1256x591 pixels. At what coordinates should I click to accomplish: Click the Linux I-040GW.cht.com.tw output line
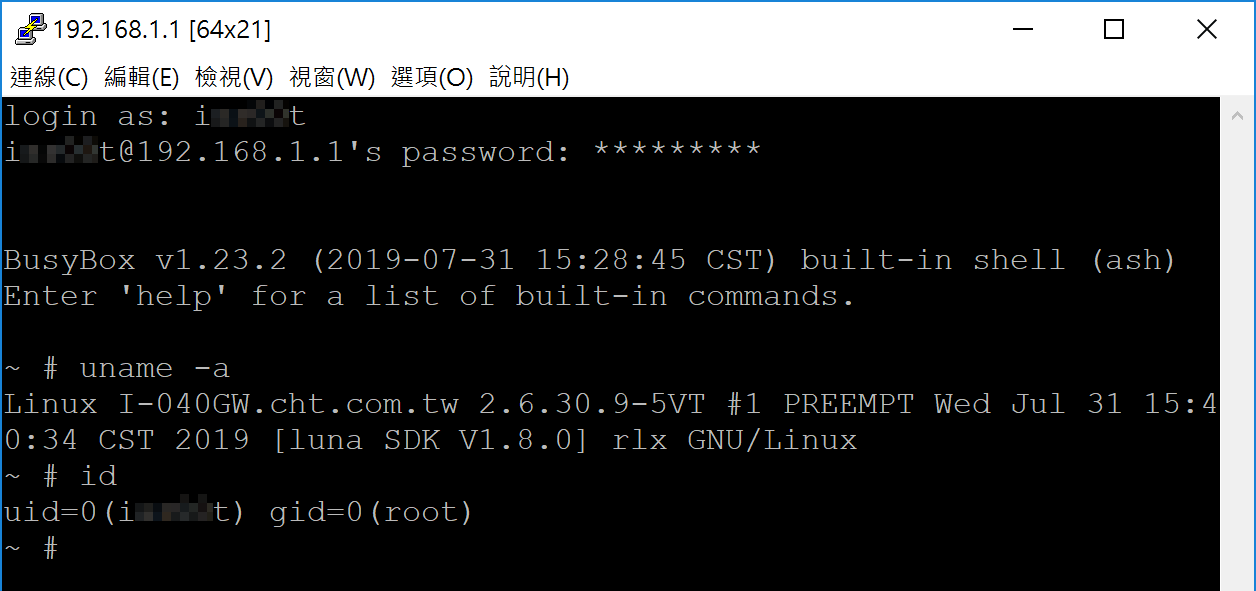pyautogui.click(x=610, y=422)
